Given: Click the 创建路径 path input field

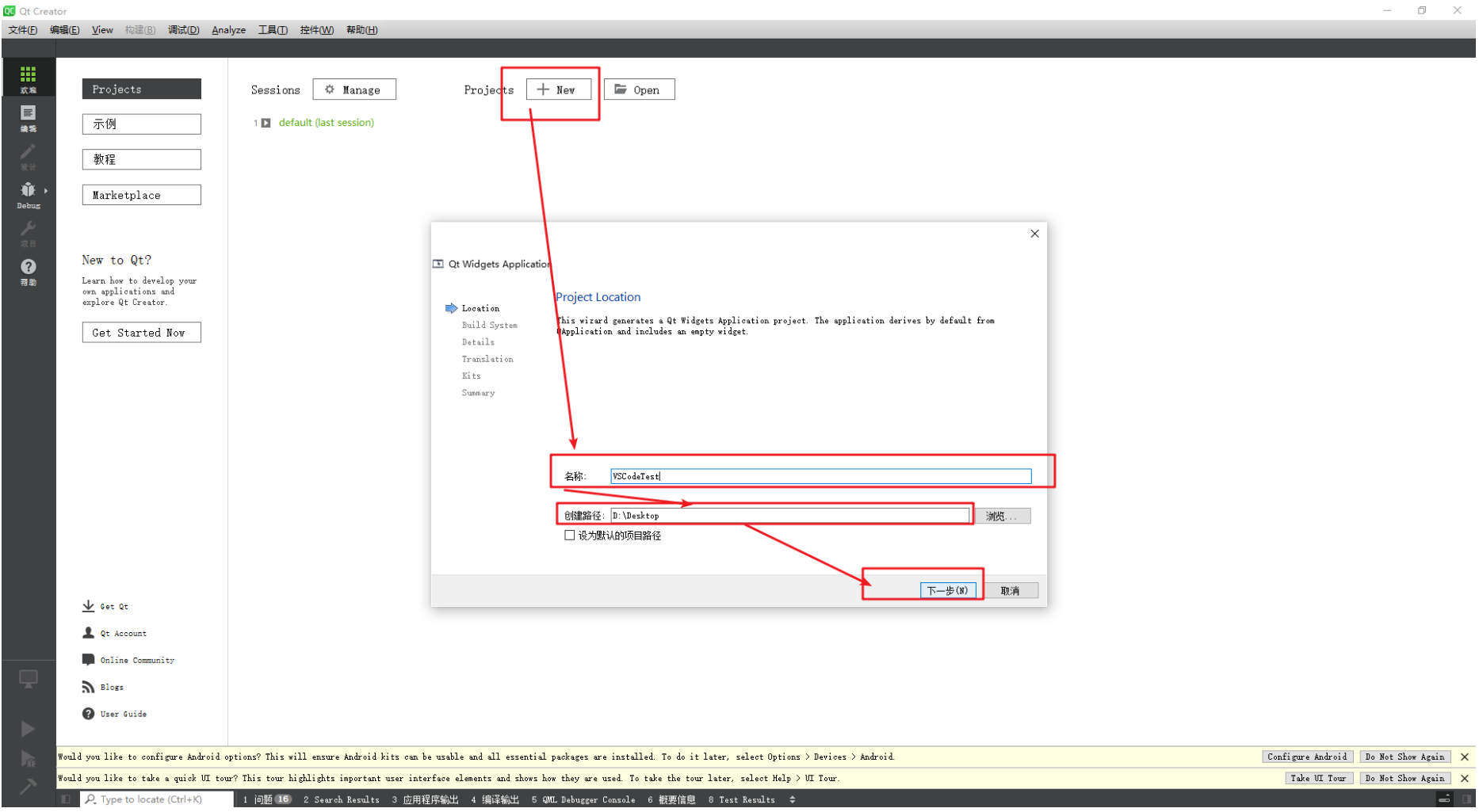Looking at the screenshot, I should (x=789, y=516).
